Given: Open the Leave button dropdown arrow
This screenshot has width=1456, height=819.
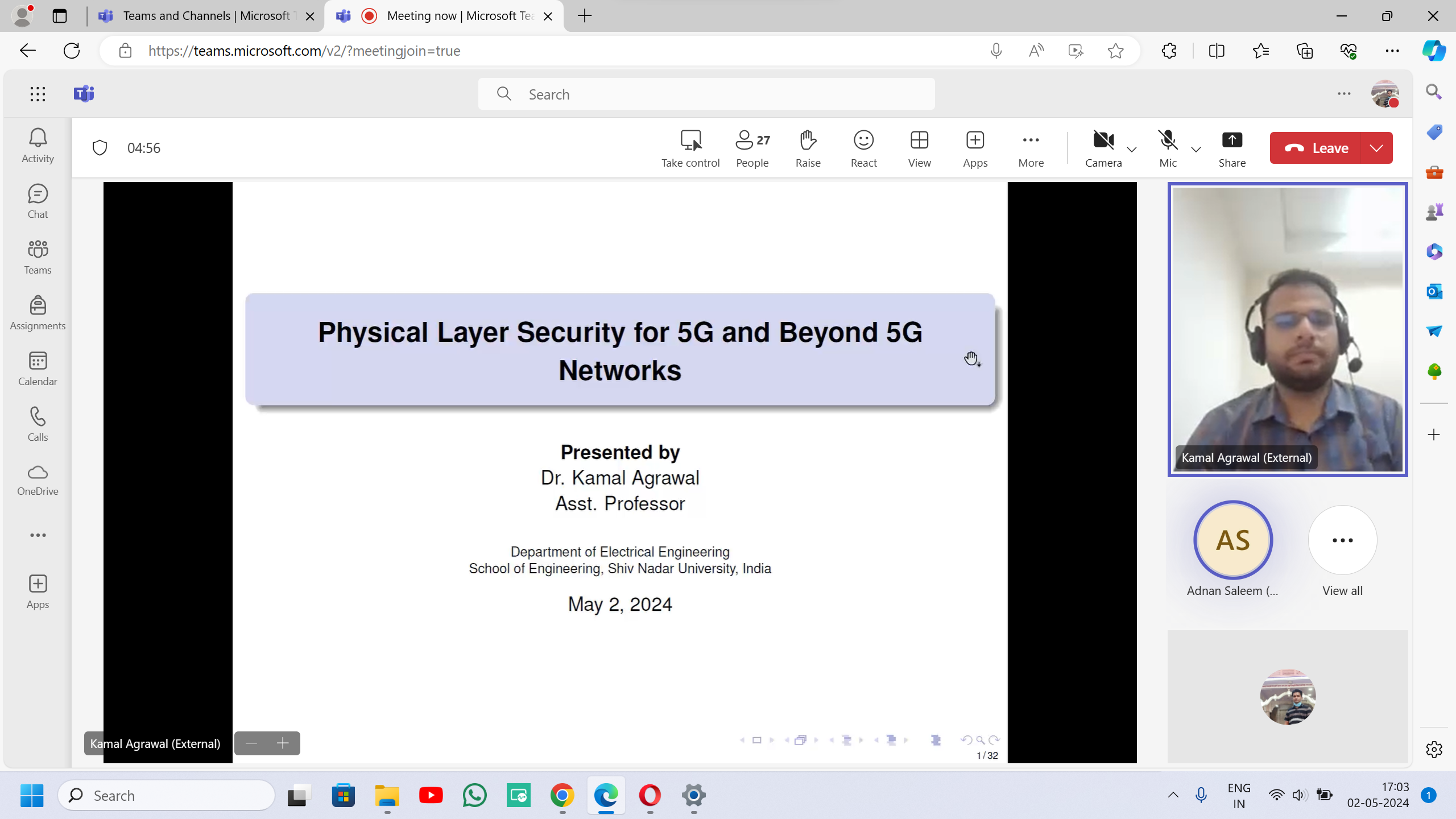Looking at the screenshot, I should tap(1376, 148).
